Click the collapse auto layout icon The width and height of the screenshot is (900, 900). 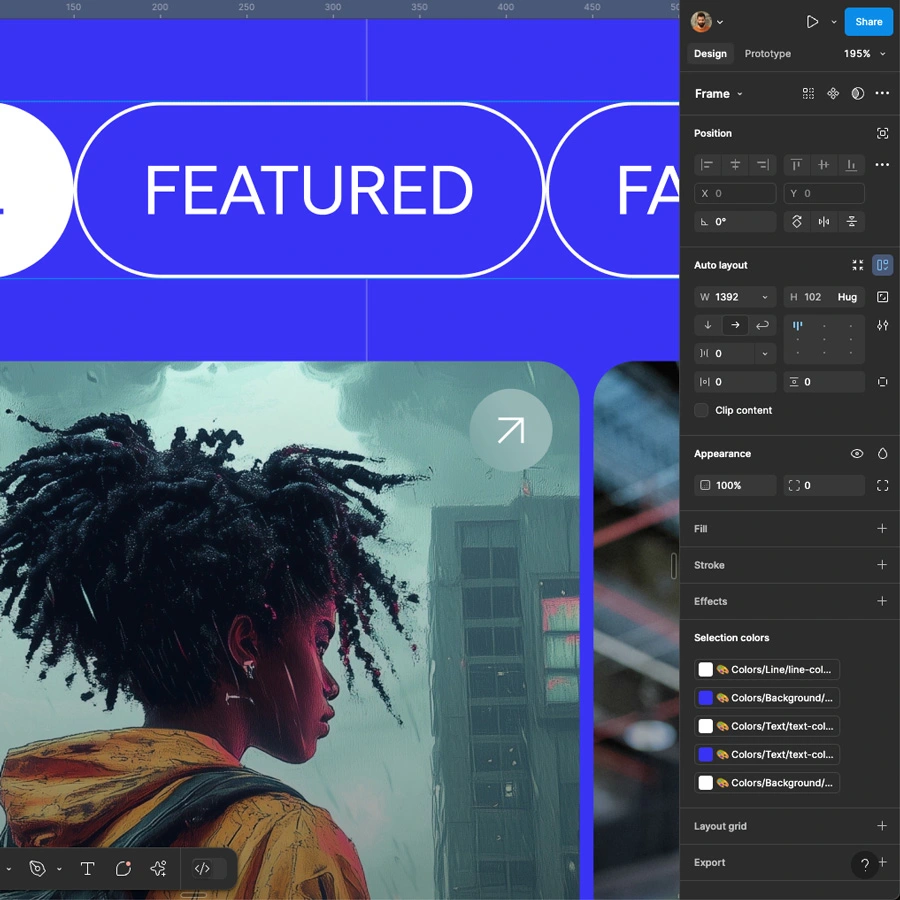click(x=858, y=265)
